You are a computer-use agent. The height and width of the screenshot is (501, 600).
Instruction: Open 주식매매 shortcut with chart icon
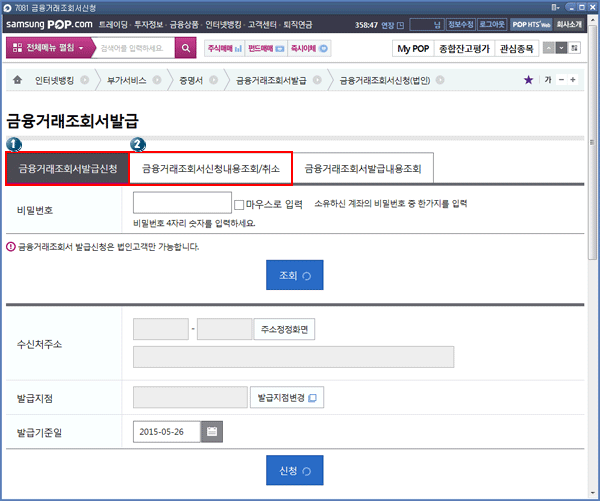pos(224,48)
